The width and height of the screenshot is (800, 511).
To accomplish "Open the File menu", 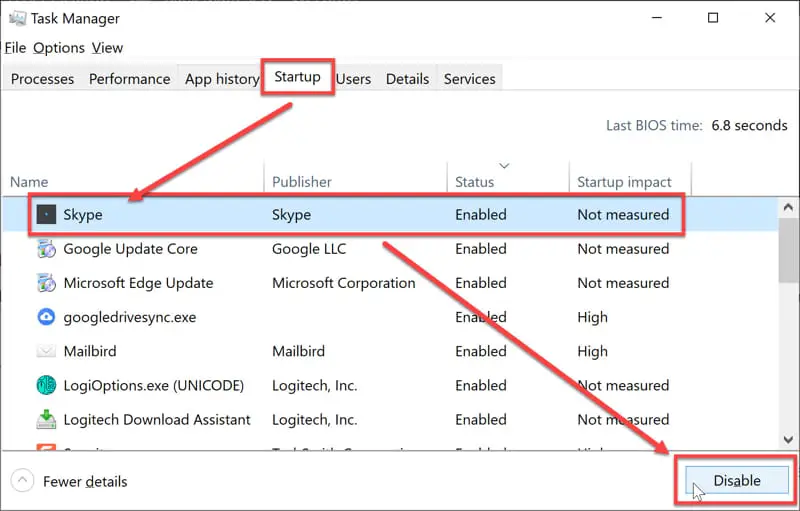I will 15,48.
